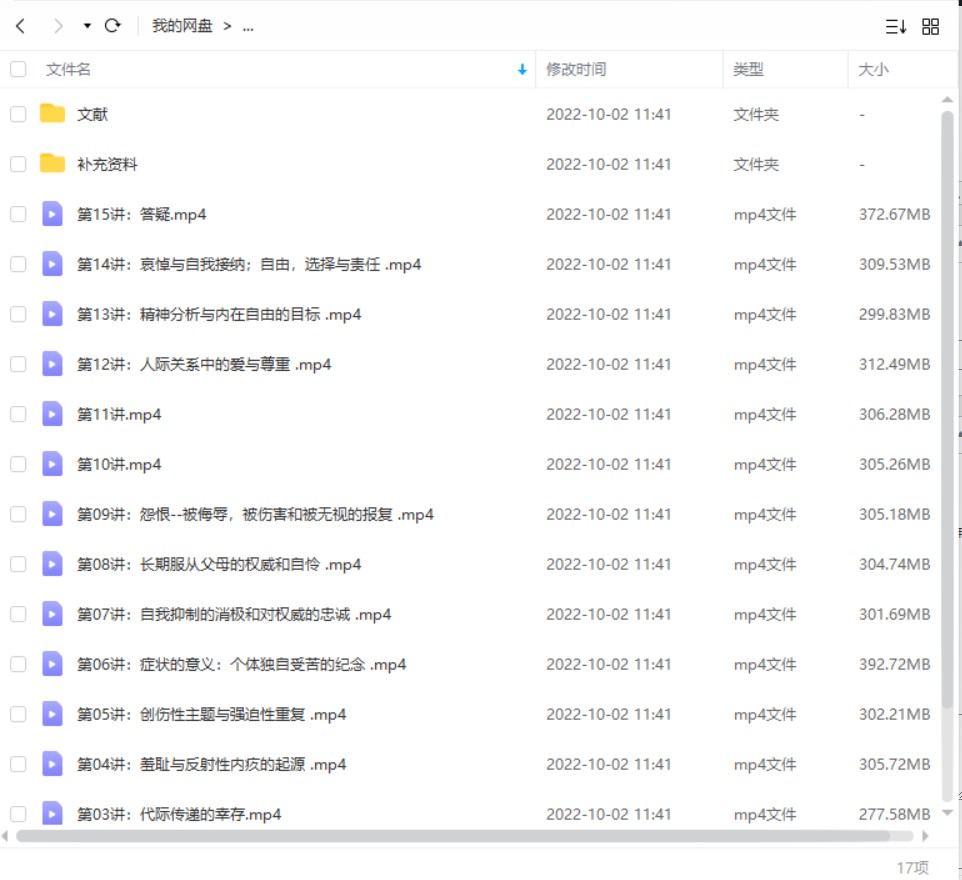The width and height of the screenshot is (962, 880).
Task: Click video icon of 第14讲 file
Action: click(52, 264)
